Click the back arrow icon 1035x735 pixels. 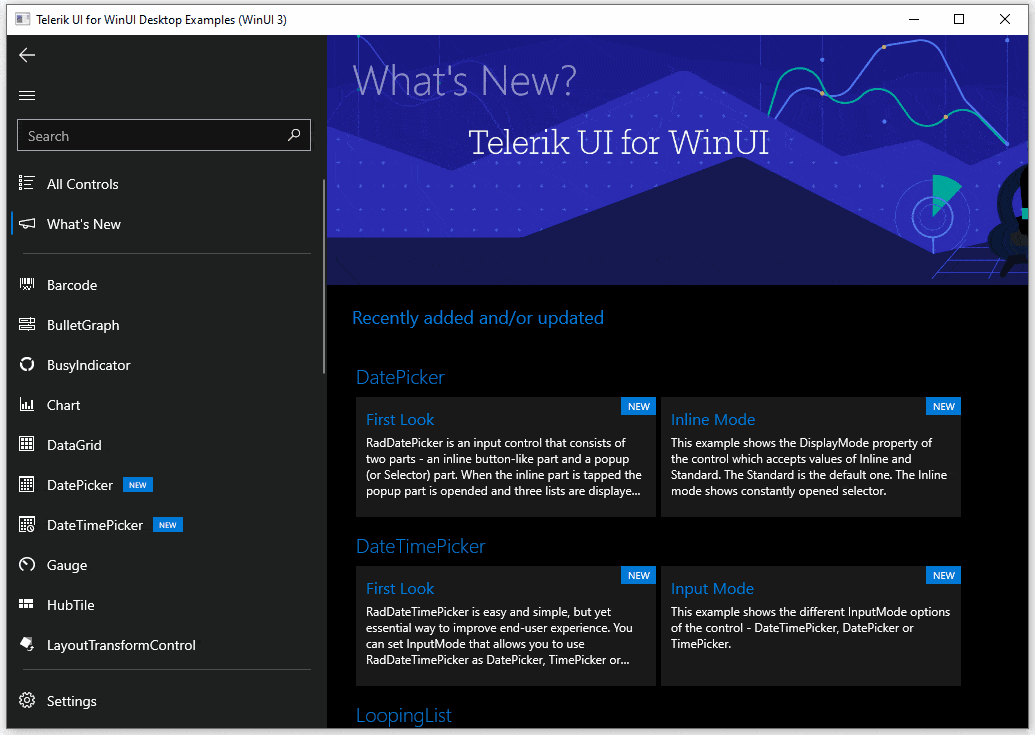point(27,55)
